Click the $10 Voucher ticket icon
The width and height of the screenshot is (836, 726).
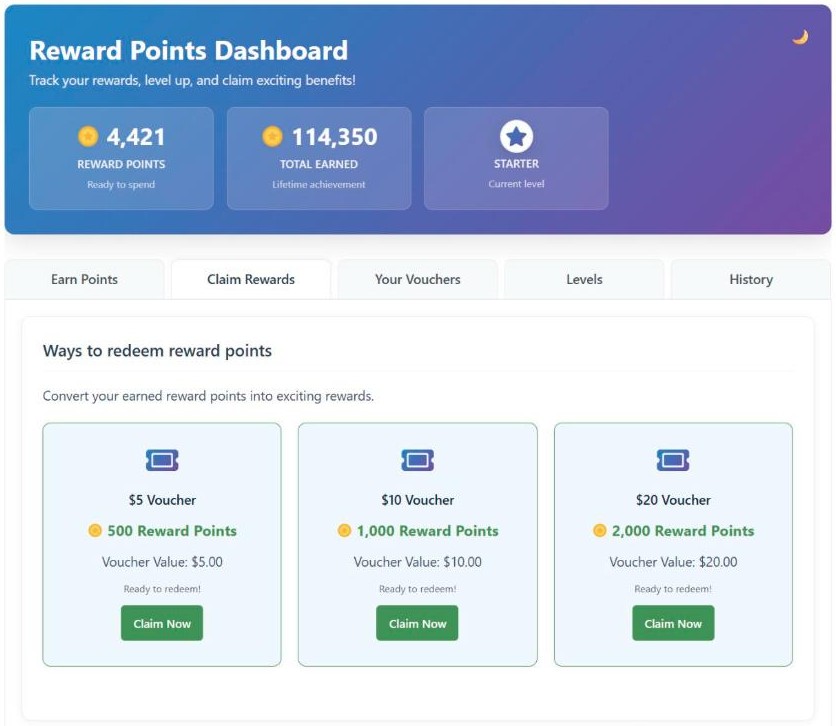pos(417,460)
